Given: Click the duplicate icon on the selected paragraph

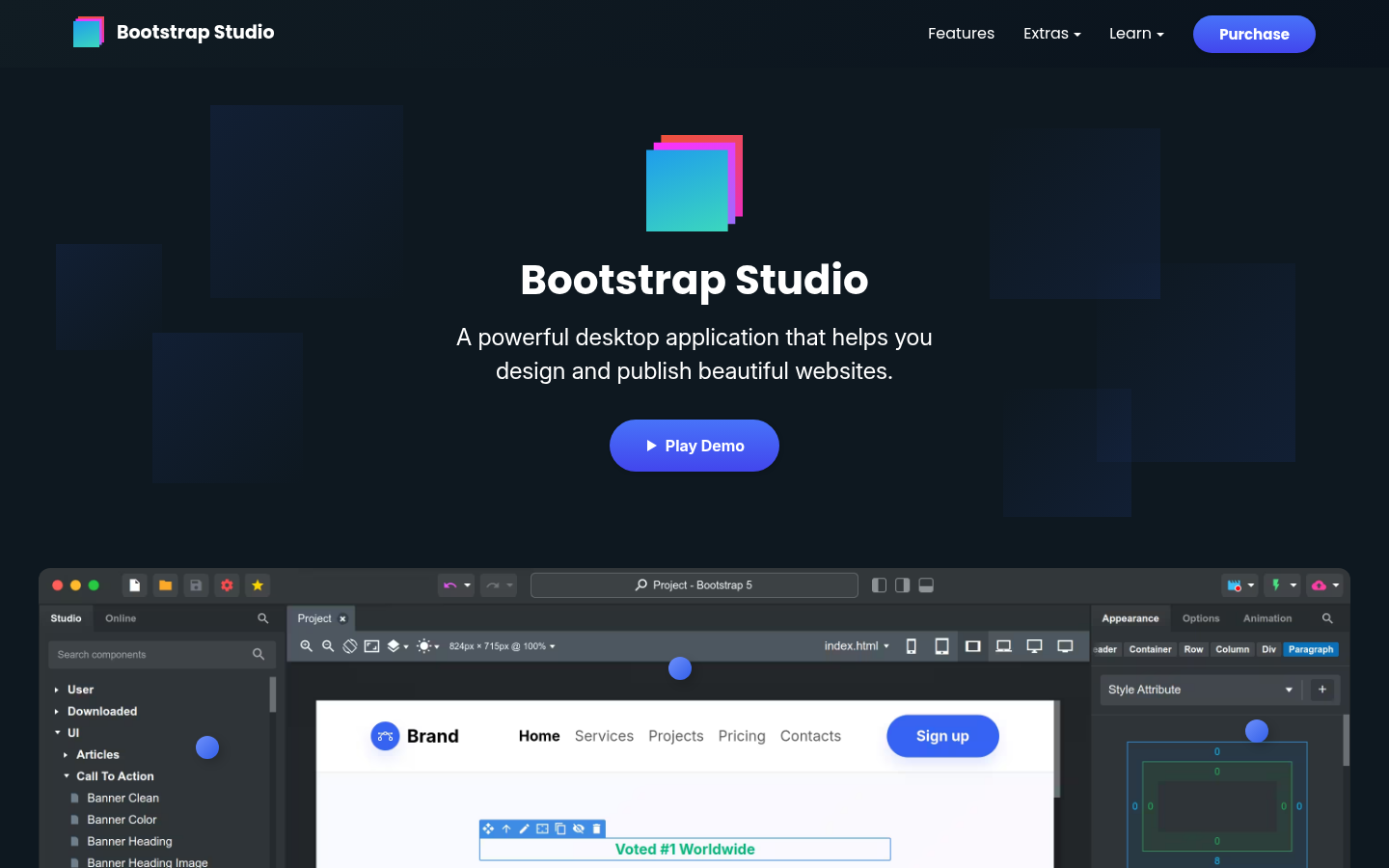Looking at the screenshot, I should pyautogui.click(x=560, y=828).
